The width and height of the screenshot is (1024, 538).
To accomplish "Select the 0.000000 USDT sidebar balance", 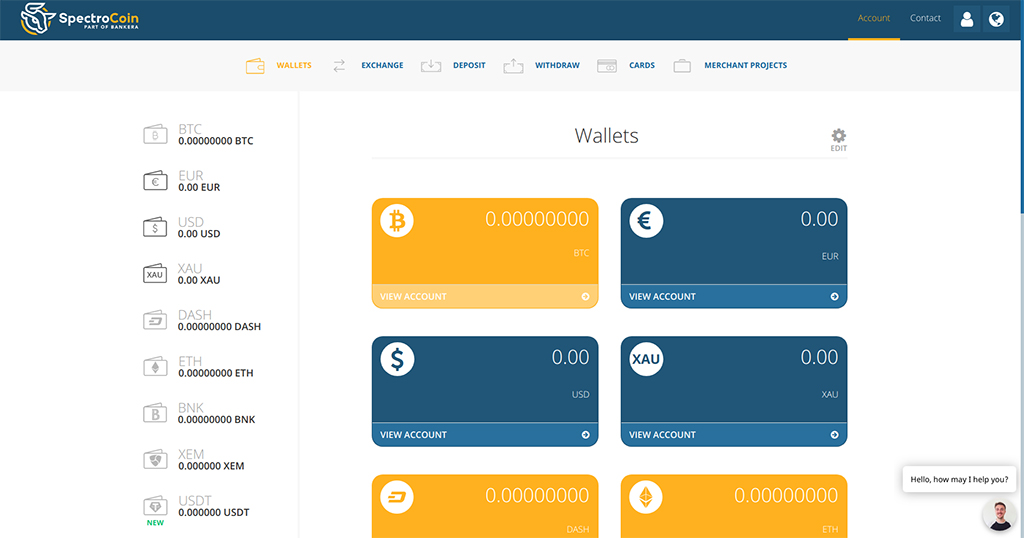I will click(x=214, y=512).
